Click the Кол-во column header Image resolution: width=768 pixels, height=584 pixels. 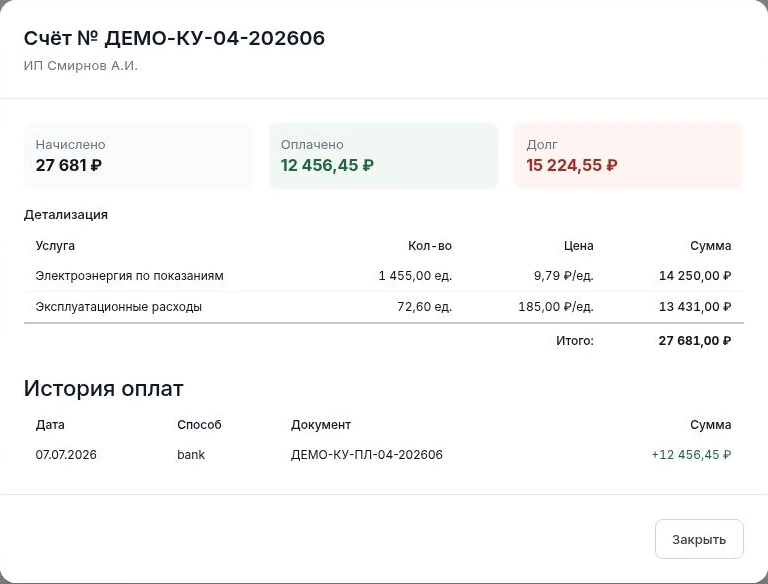pyautogui.click(x=430, y=245)
